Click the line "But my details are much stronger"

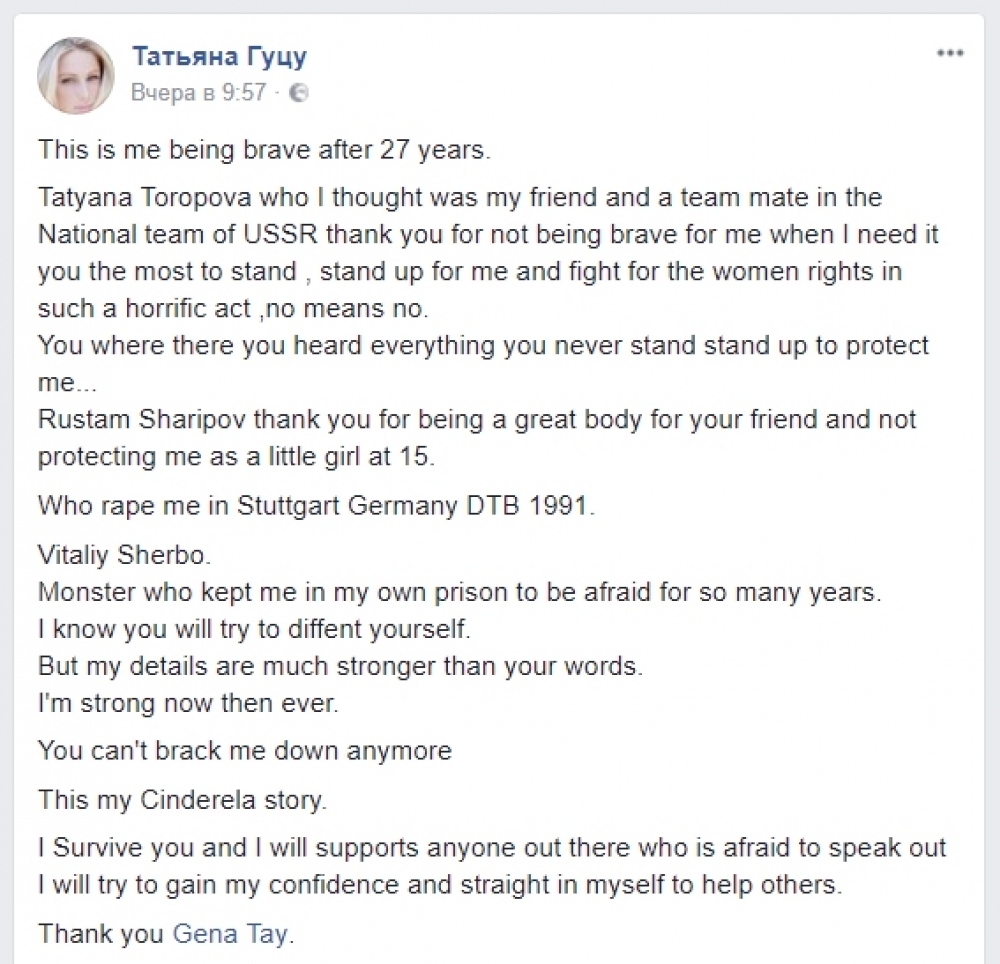(x=339, y=666)
